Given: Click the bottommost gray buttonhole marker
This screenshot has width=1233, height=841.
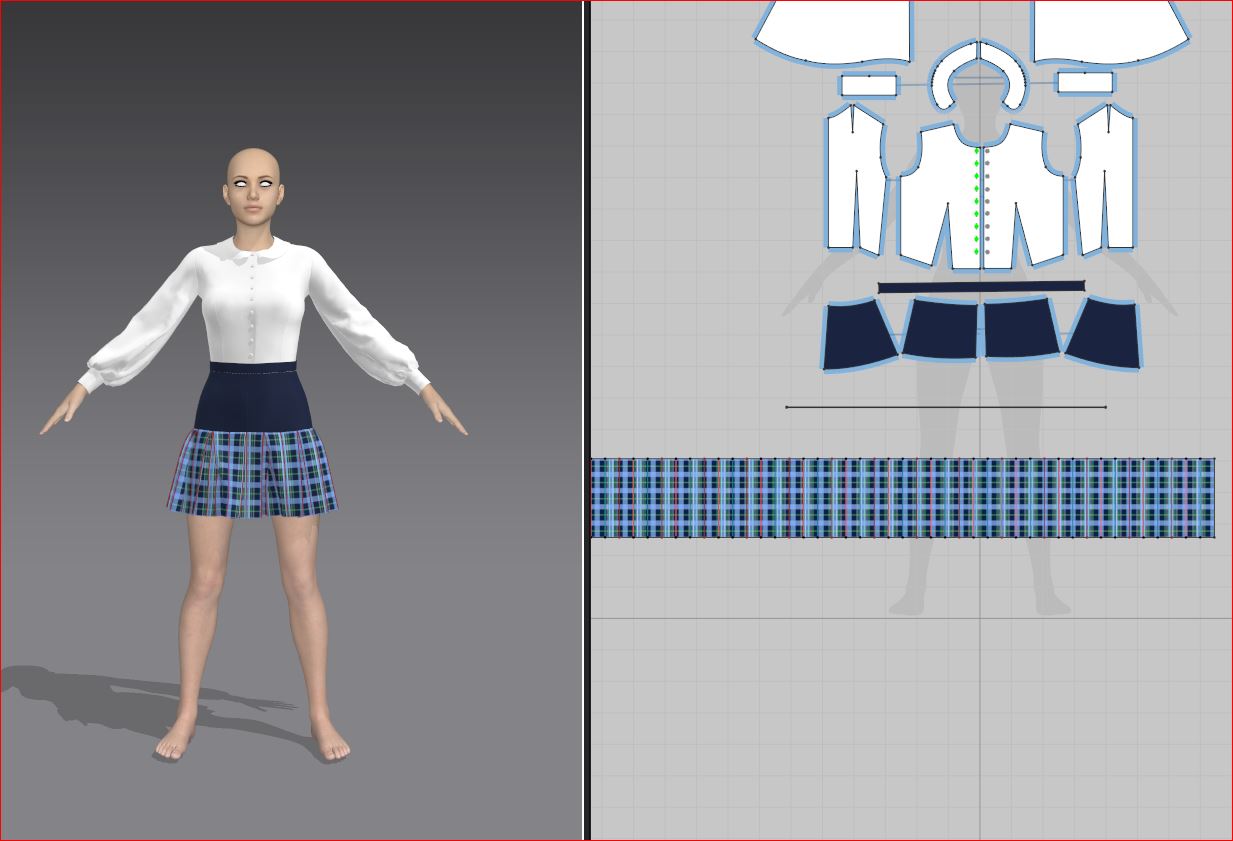Looking at the screenshot, I should 987,251.
